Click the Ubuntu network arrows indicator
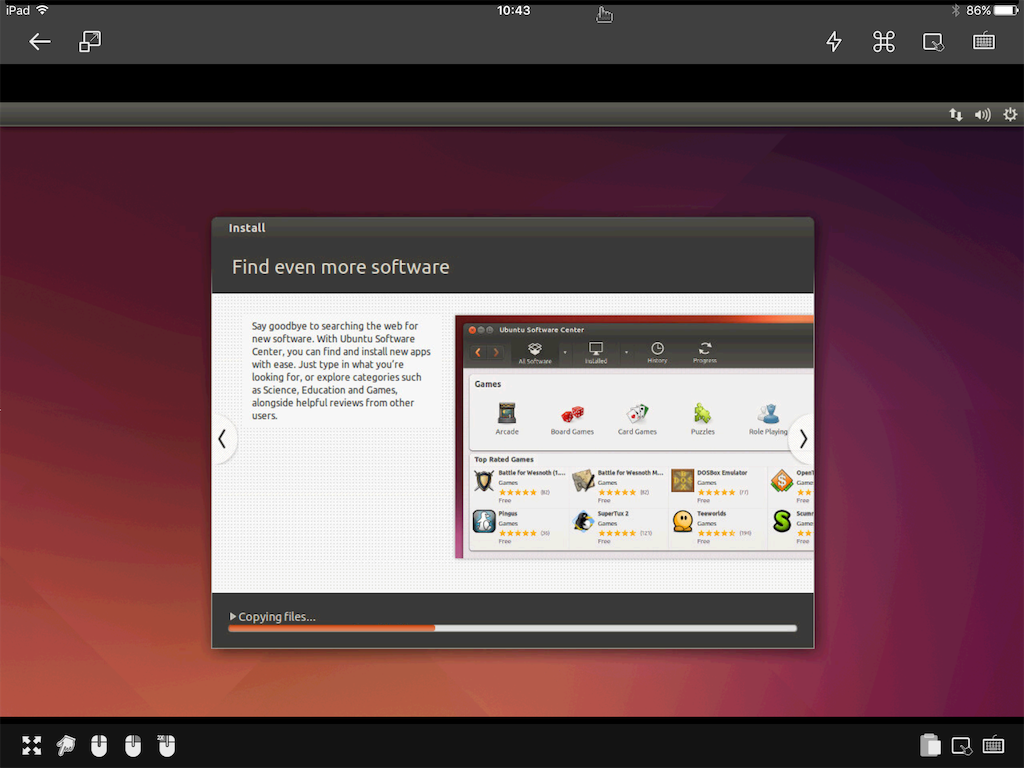This screenshot has width=1024, height=768. coord(955,115)
